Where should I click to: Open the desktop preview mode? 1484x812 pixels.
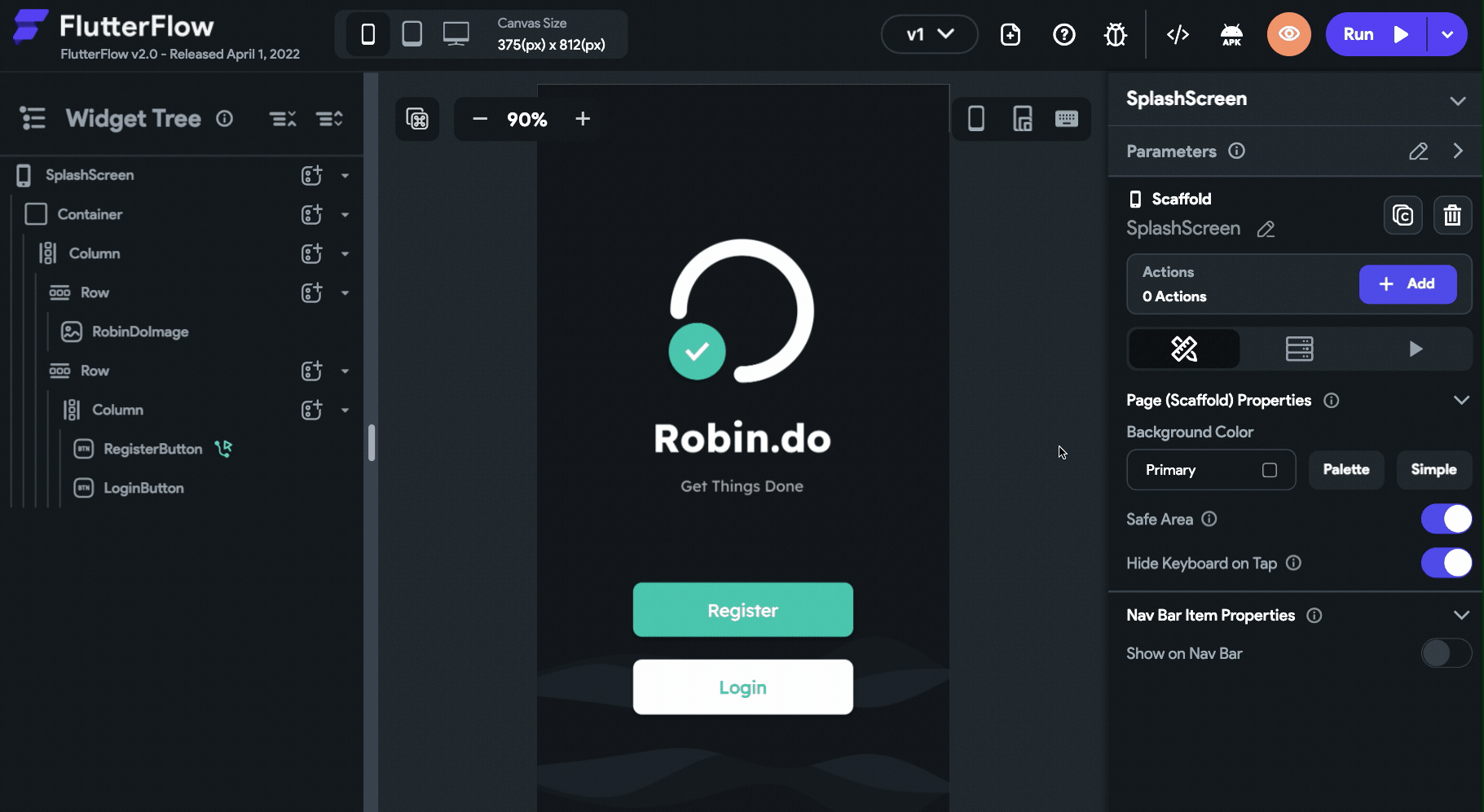pos(456,33)
